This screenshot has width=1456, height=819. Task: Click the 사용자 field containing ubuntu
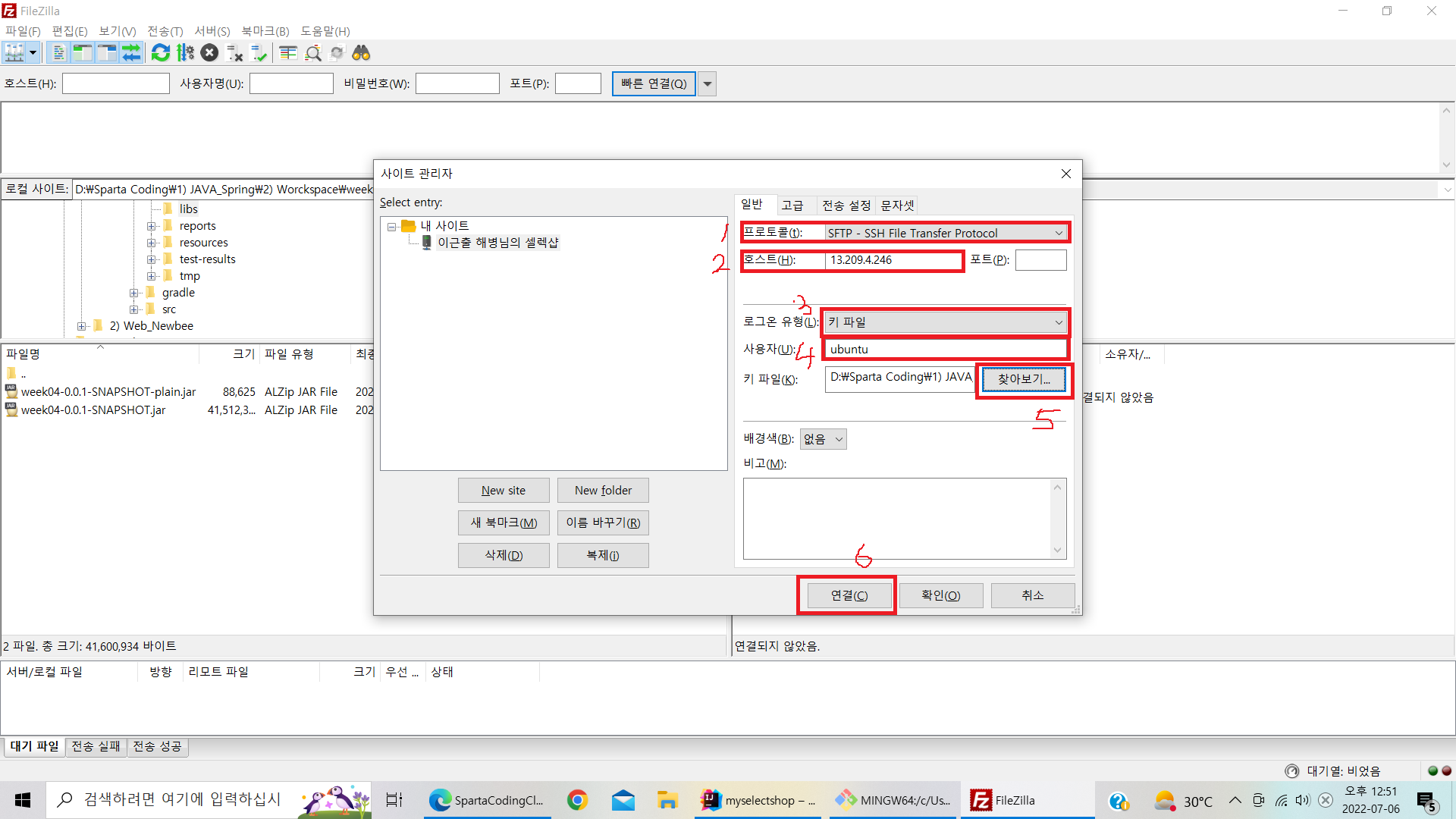pyautogui.click(x=946, y=350)
